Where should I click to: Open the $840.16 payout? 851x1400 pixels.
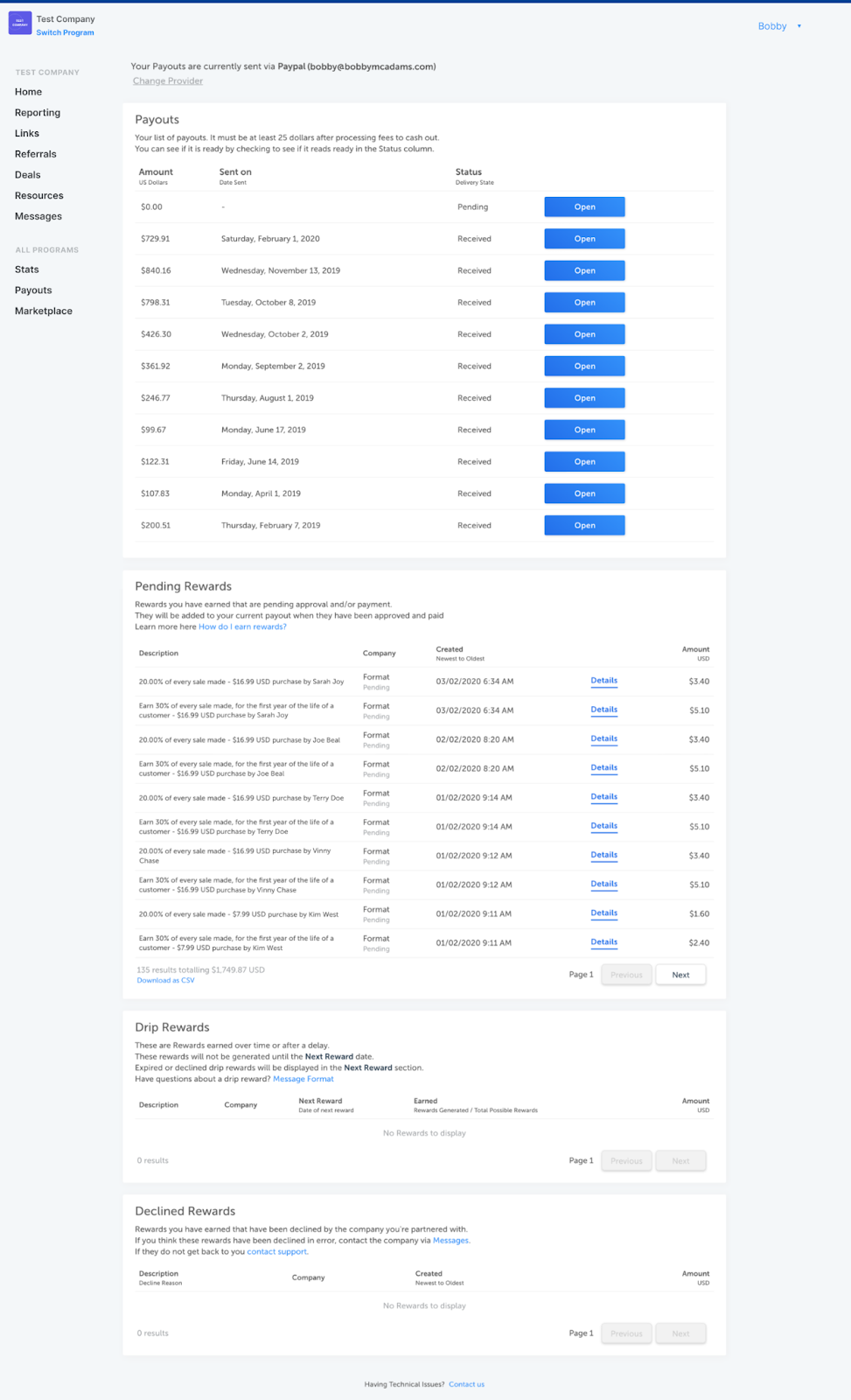click(x=584, y=270)
